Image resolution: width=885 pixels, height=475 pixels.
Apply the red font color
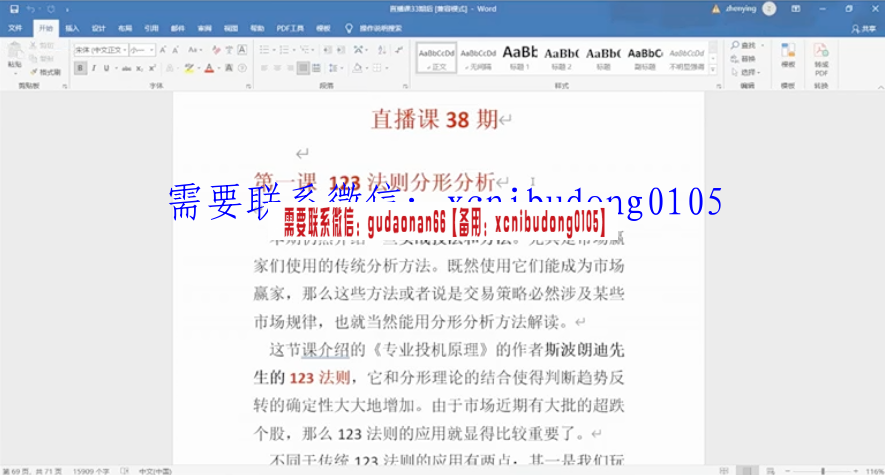pos(209,68)
